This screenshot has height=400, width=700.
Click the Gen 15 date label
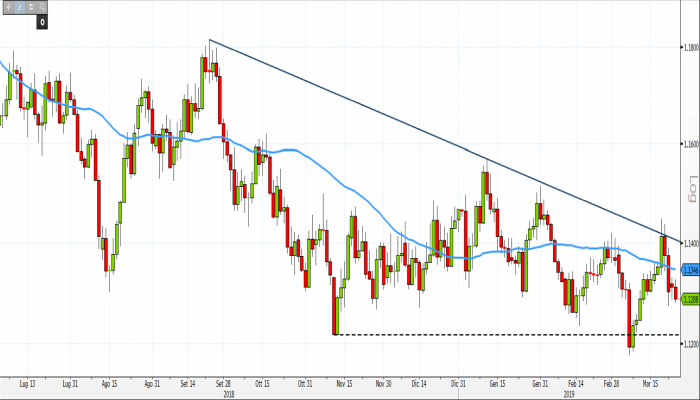click(x=498, y=384)
